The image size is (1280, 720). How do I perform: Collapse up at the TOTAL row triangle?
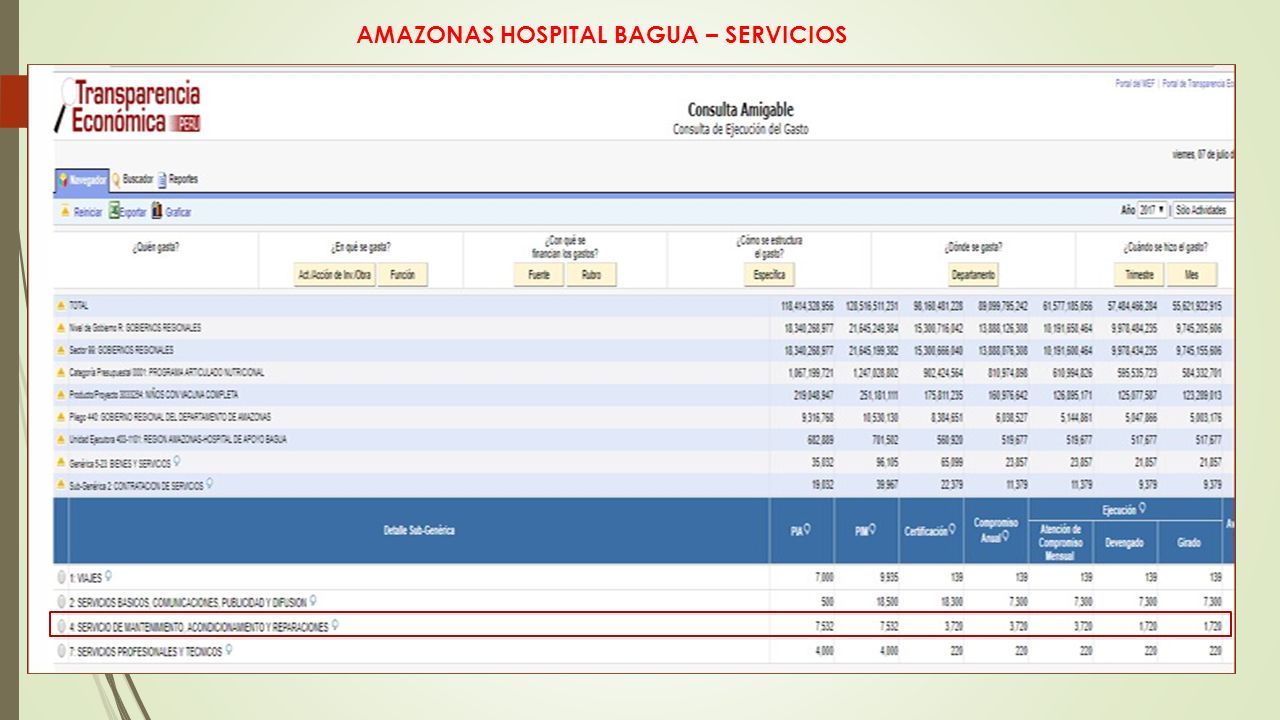tap(61, 305)
